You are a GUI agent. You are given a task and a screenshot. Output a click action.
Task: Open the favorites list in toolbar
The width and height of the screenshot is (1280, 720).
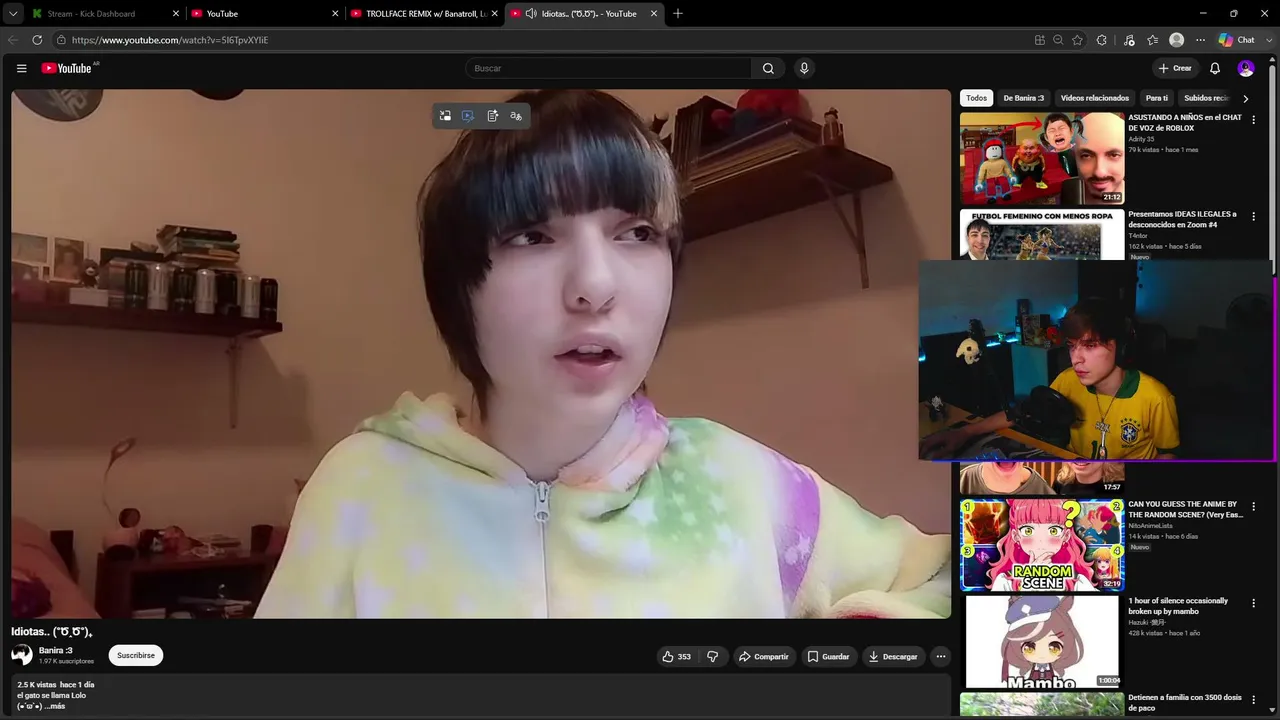click(x=1153, y=40)
